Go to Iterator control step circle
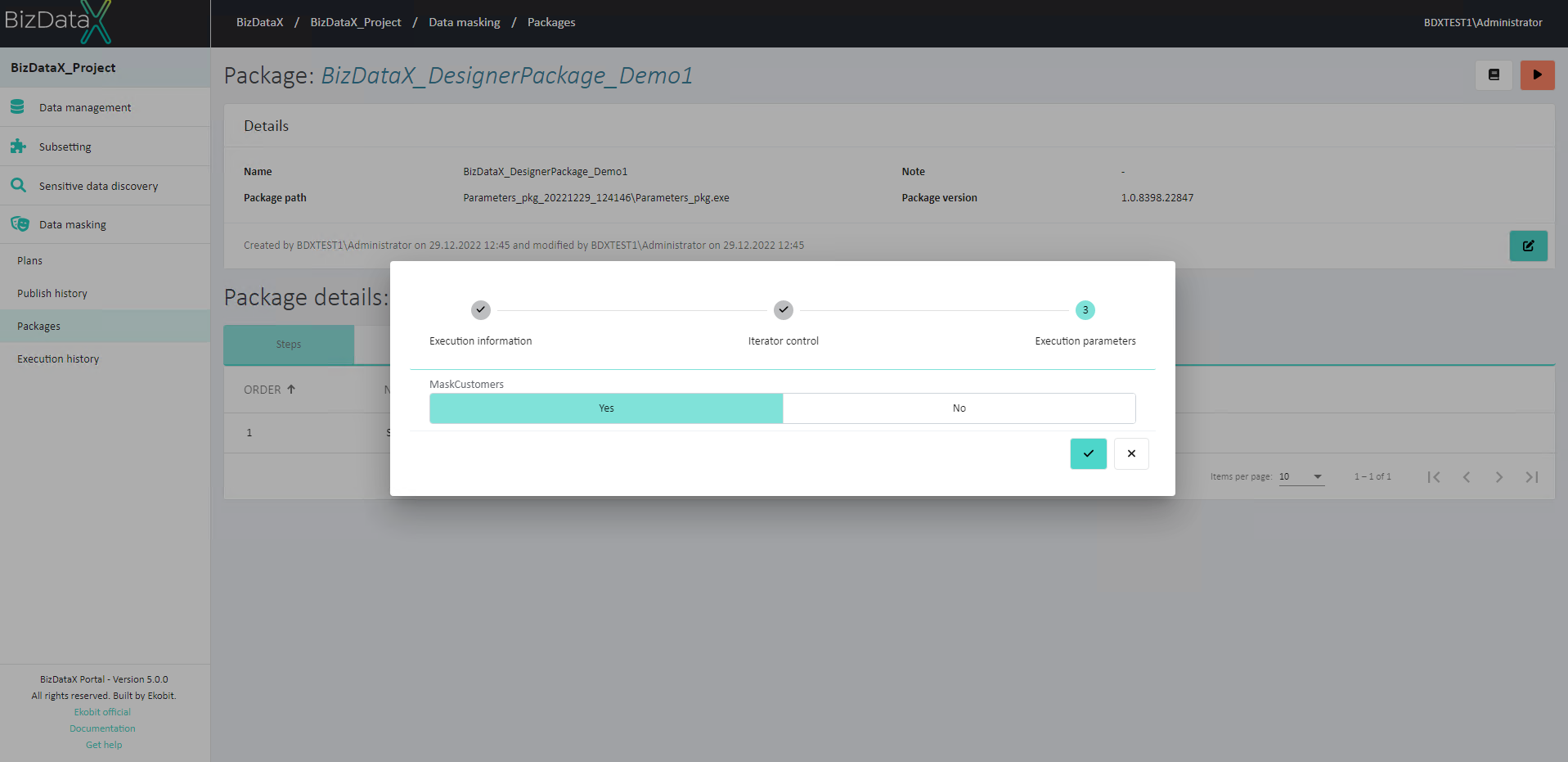This screenshot has width=1568, height=762. [x=784, y=310]
